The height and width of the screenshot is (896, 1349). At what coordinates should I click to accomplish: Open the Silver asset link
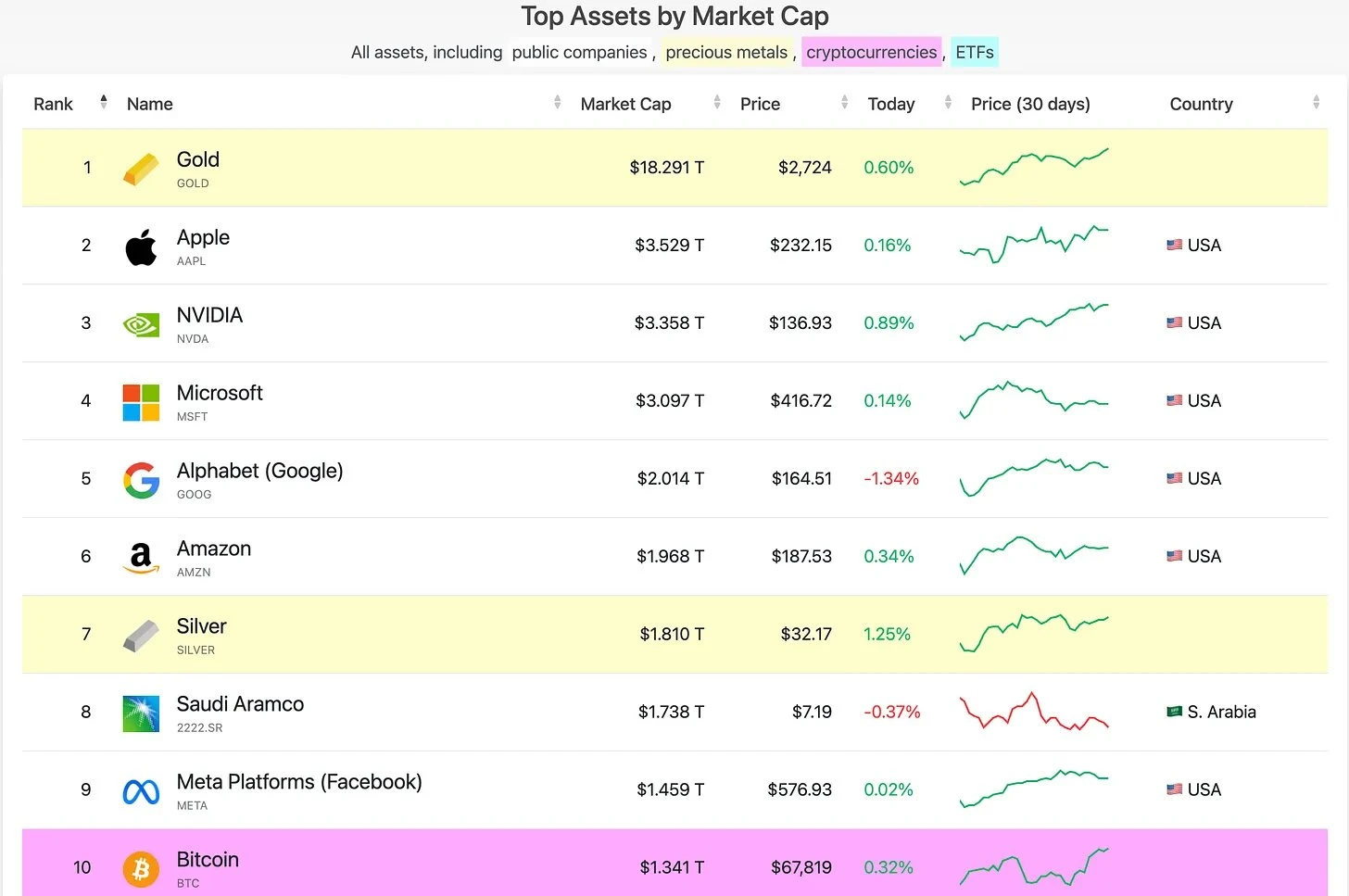point(201,626)
